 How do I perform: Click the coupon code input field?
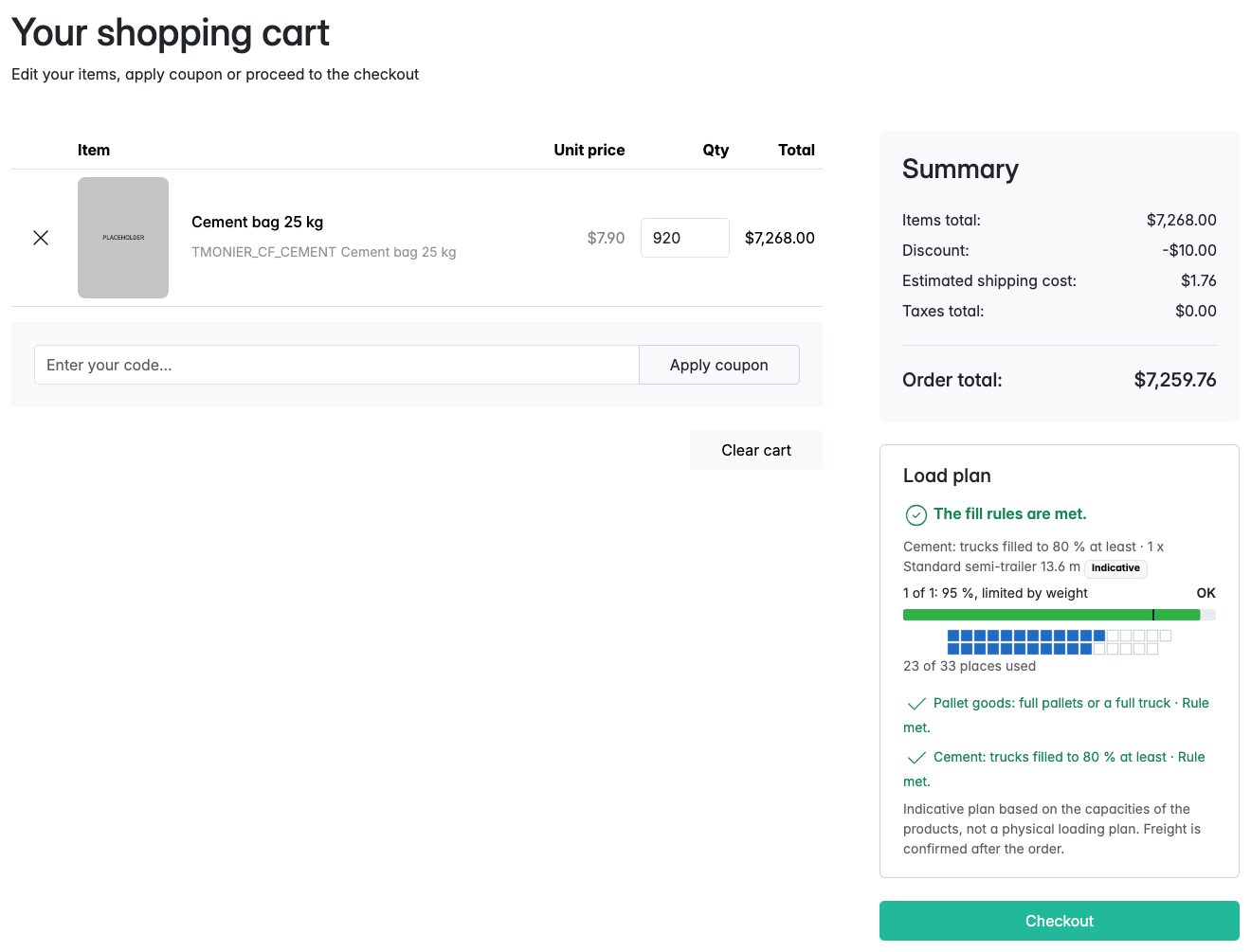pos(336,365)
